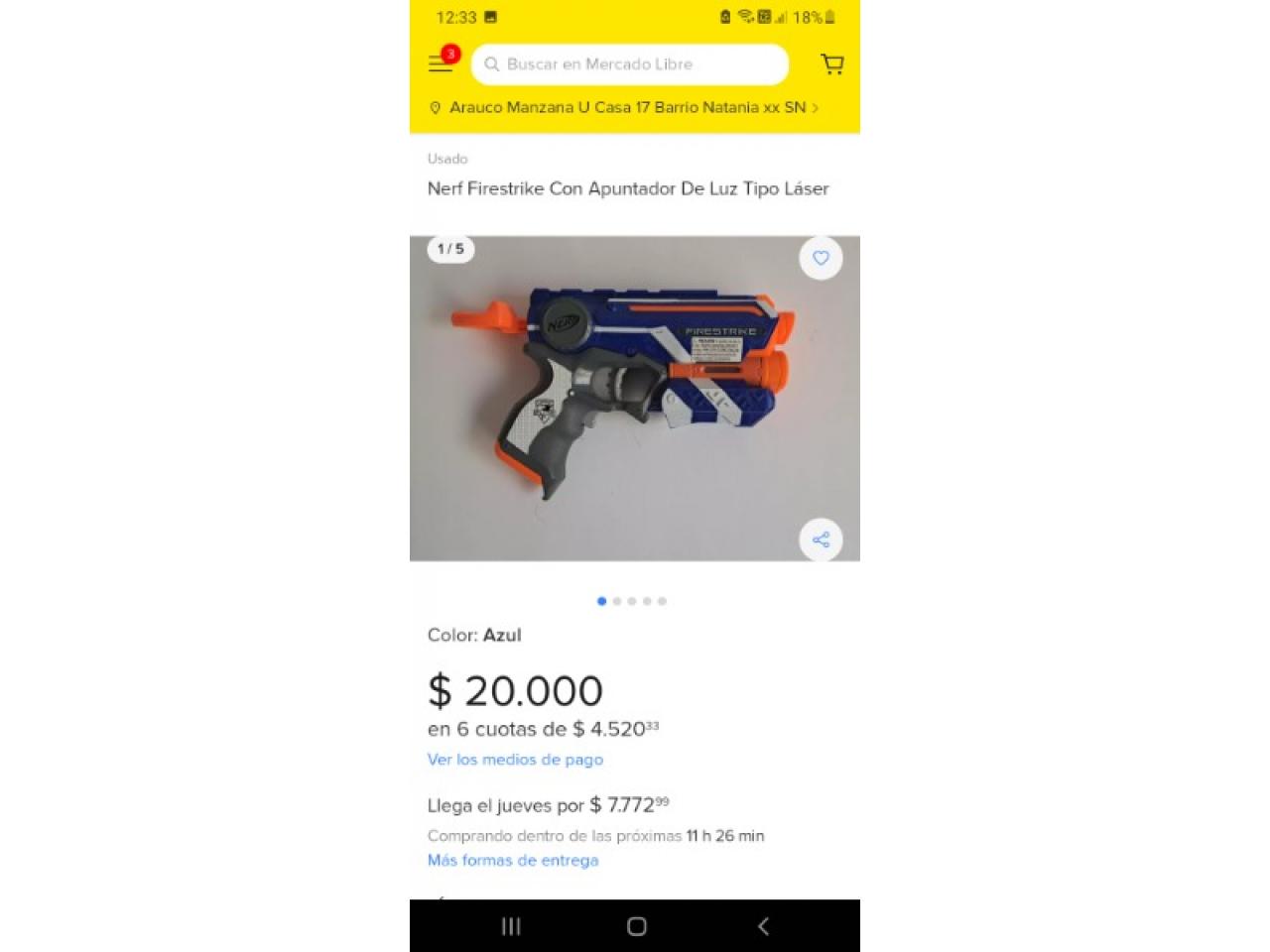The width and height of the screenshot is (1270, 952).
Task: Open Ver los medios de pago link
Action: pyautogui.click(x=515, y=760)
